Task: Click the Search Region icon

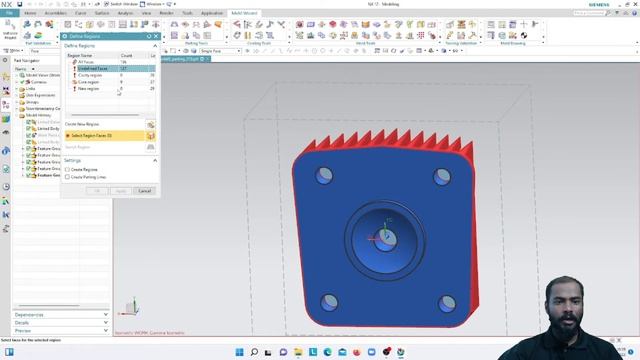Action: click(x=151, y=147)
